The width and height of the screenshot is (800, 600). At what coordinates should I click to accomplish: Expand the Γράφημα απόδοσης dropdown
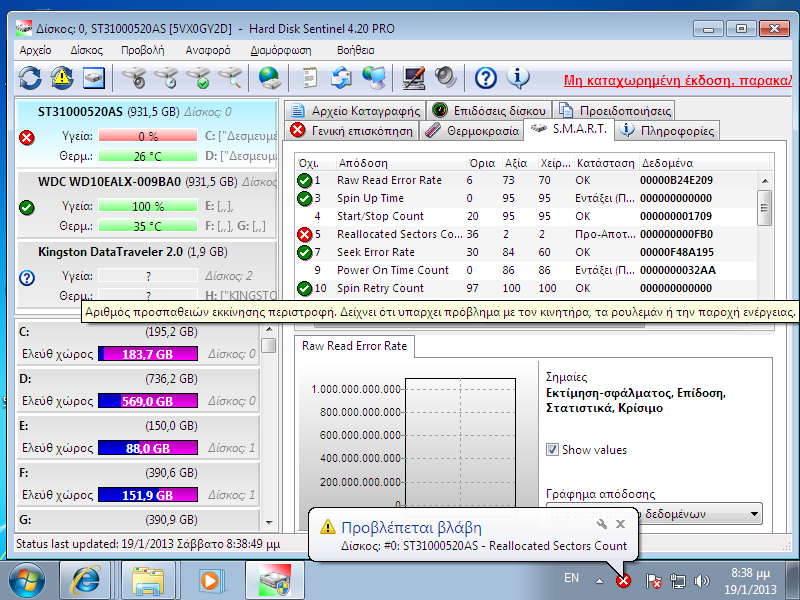754,514
